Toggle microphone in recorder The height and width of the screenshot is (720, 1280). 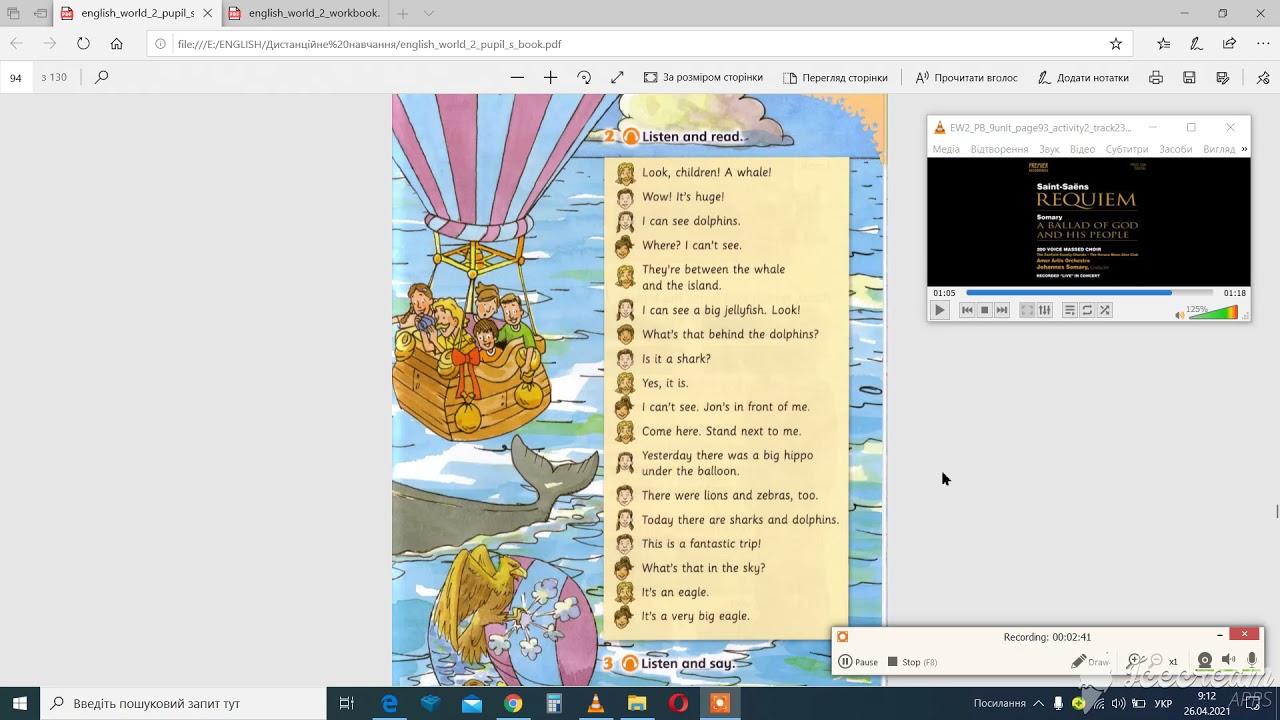pyautogui.click(x=1251, y=660)
